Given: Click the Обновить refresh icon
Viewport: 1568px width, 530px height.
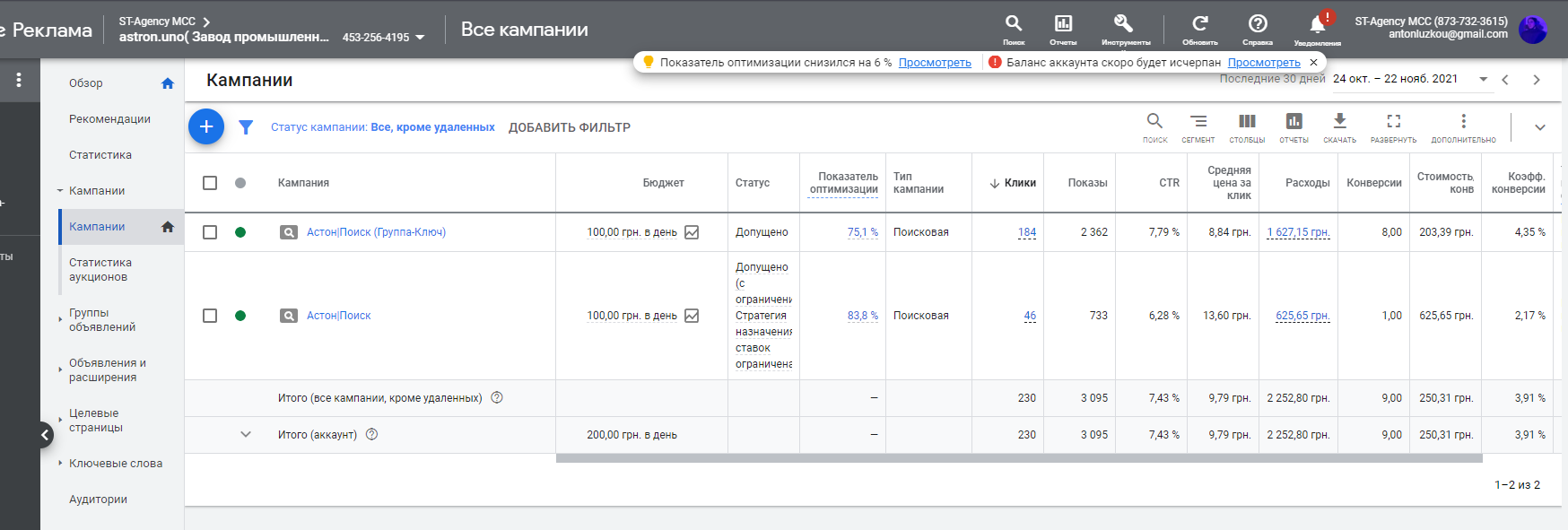Looking at the screenshot, I should pos(1199,27).
